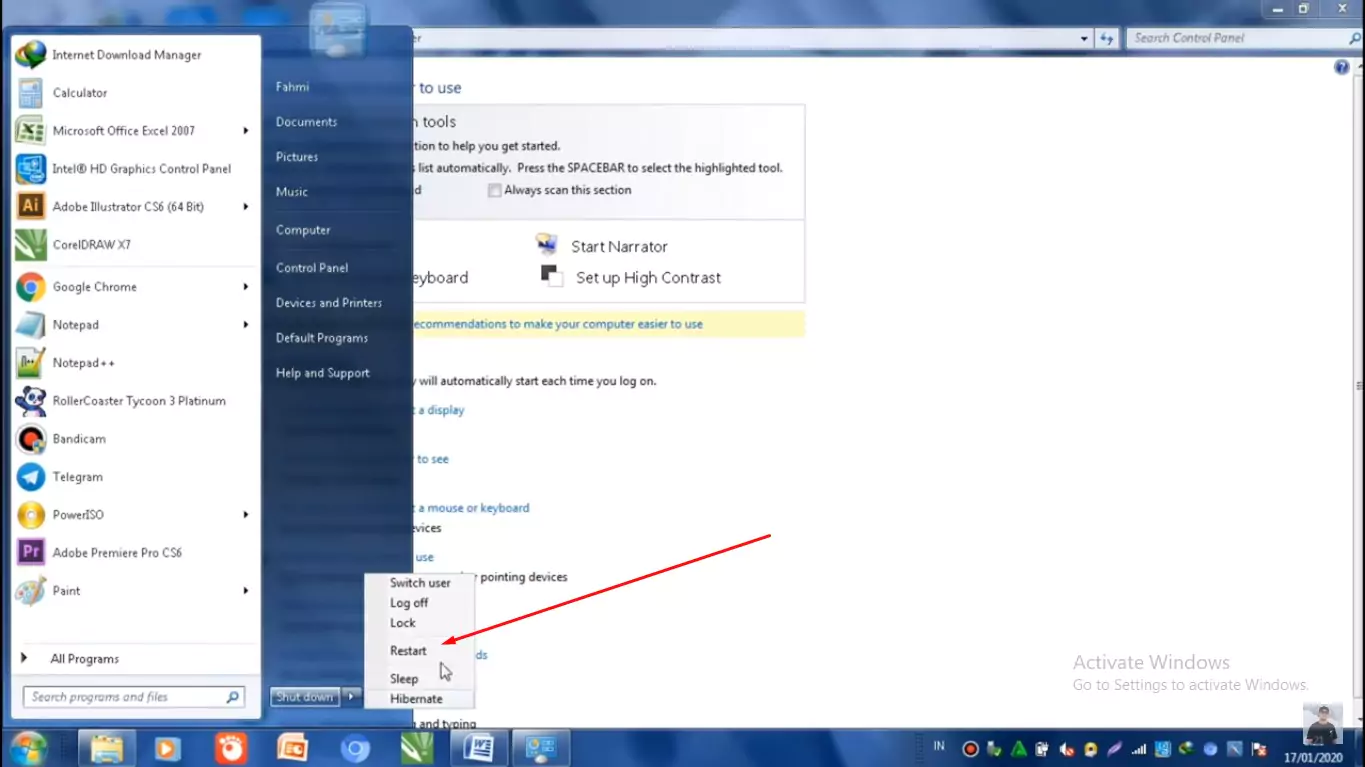Viewport: 1365px width, 767px height.
Task: Toggle Always scan this section checkbox
Action: coord(494,190)
